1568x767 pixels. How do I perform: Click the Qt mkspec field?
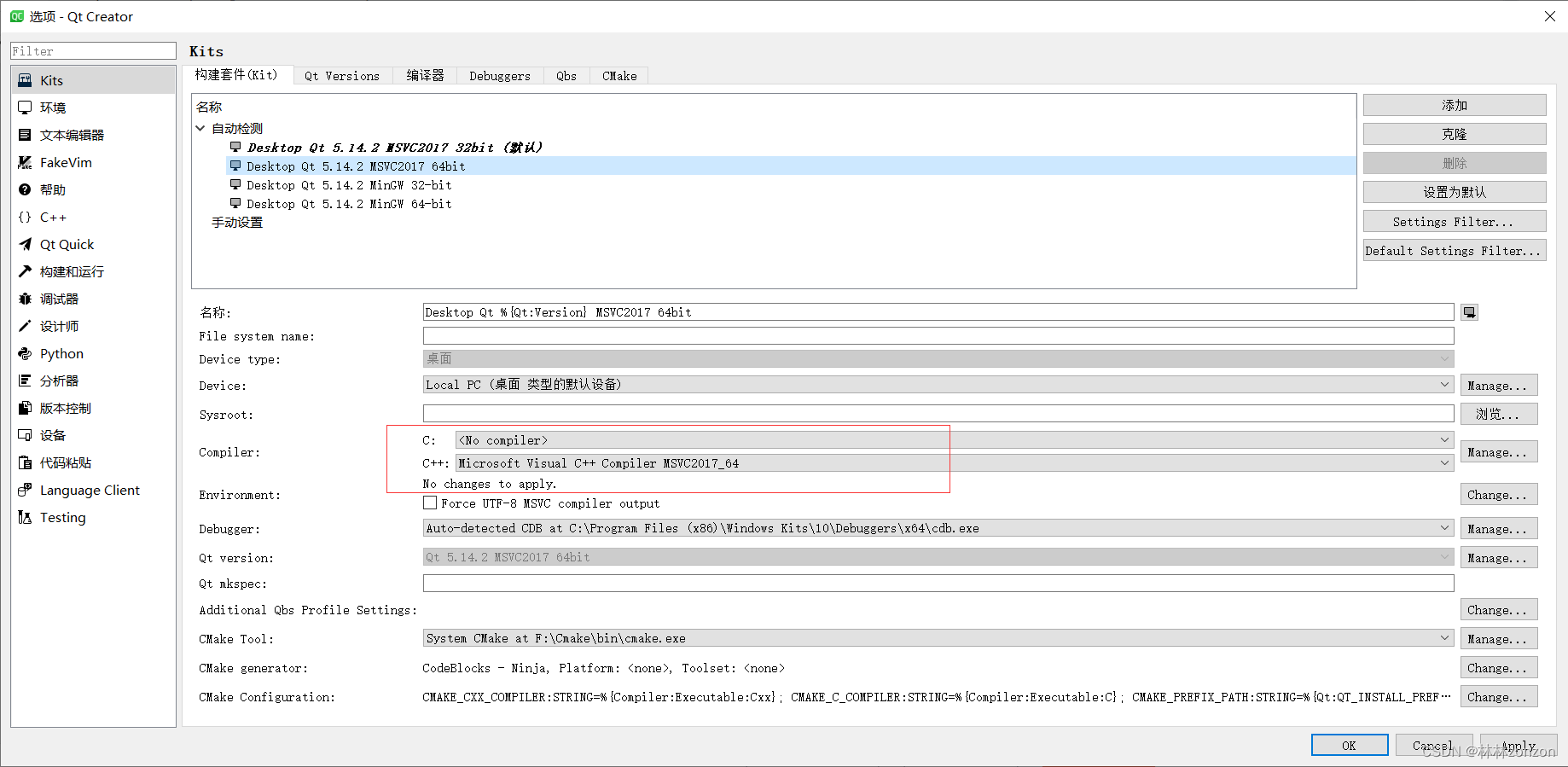(938, 584)
